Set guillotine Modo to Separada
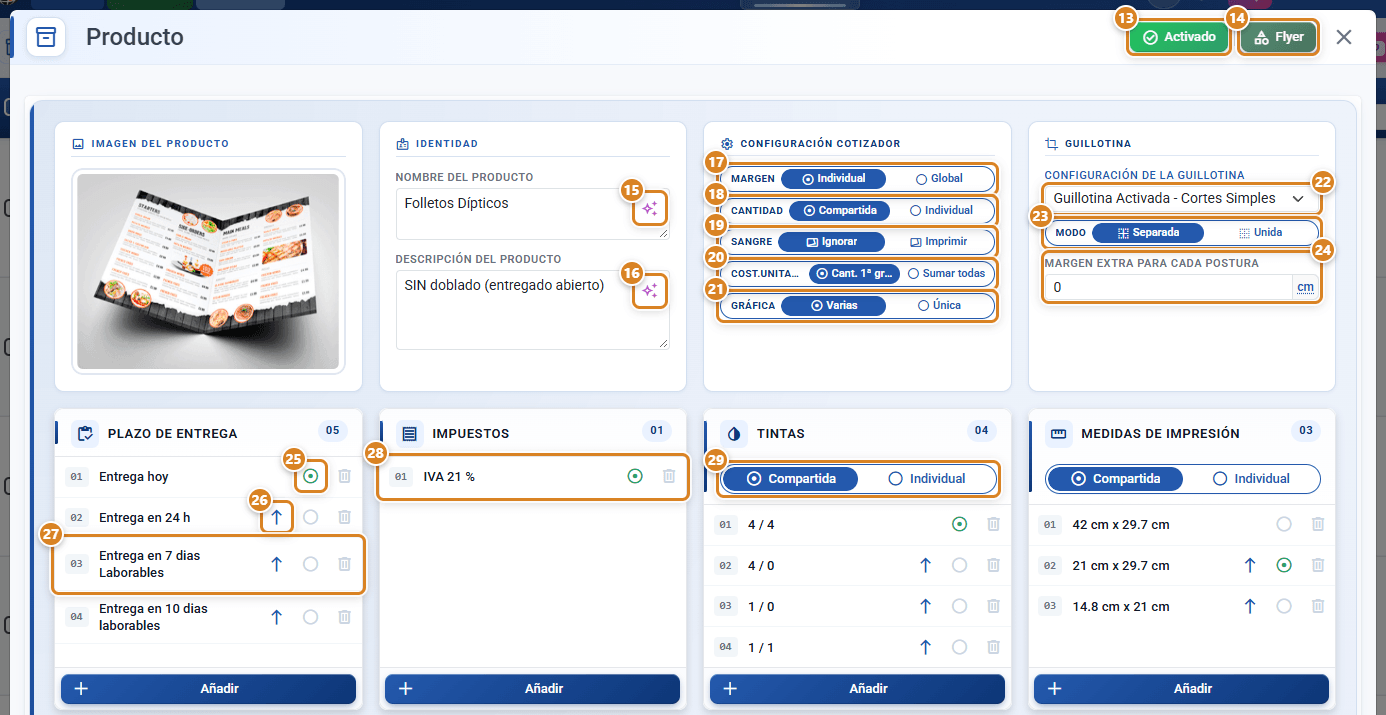1386x715 pixels. (1148, 232)
